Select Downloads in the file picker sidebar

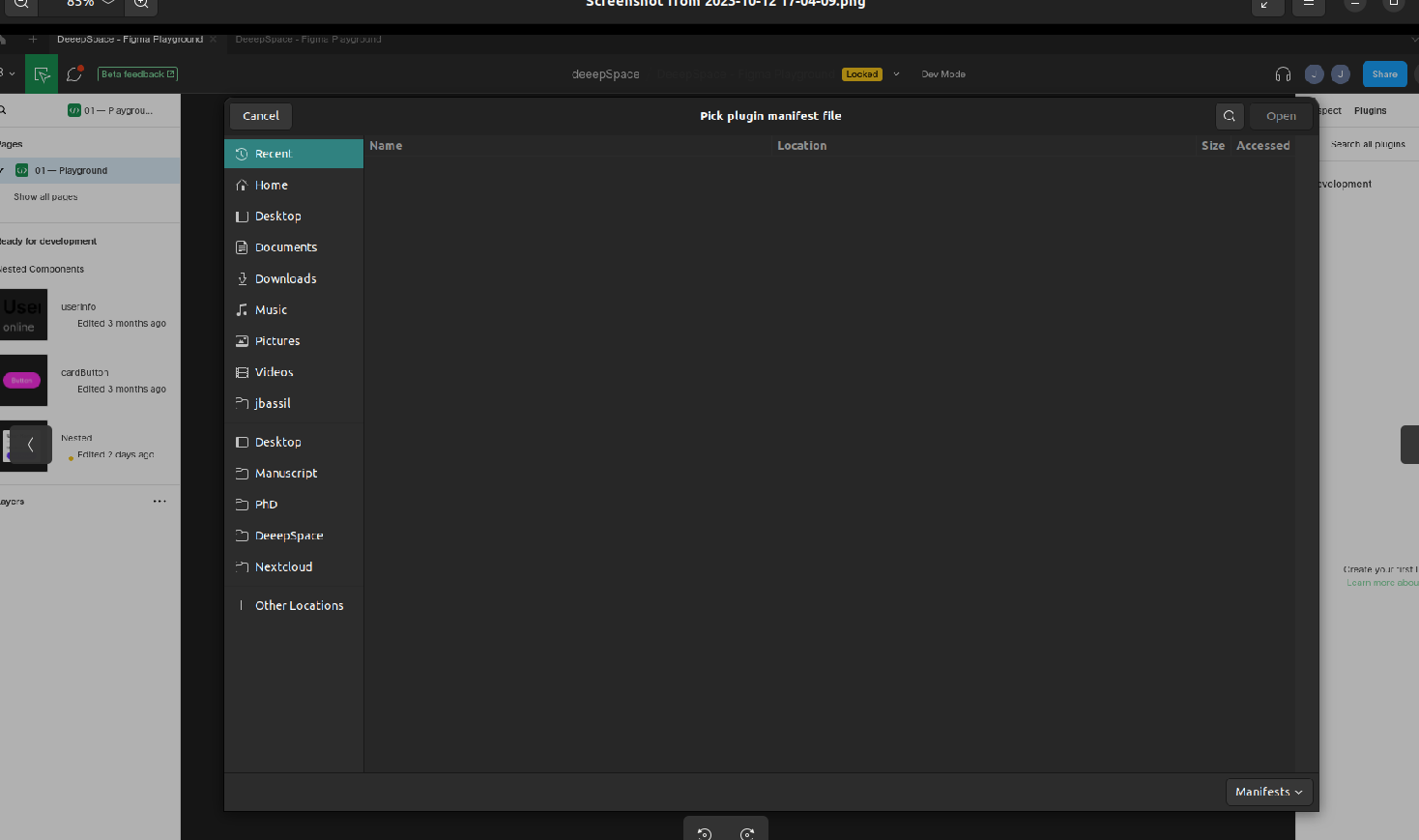click(x=285, y=278)
